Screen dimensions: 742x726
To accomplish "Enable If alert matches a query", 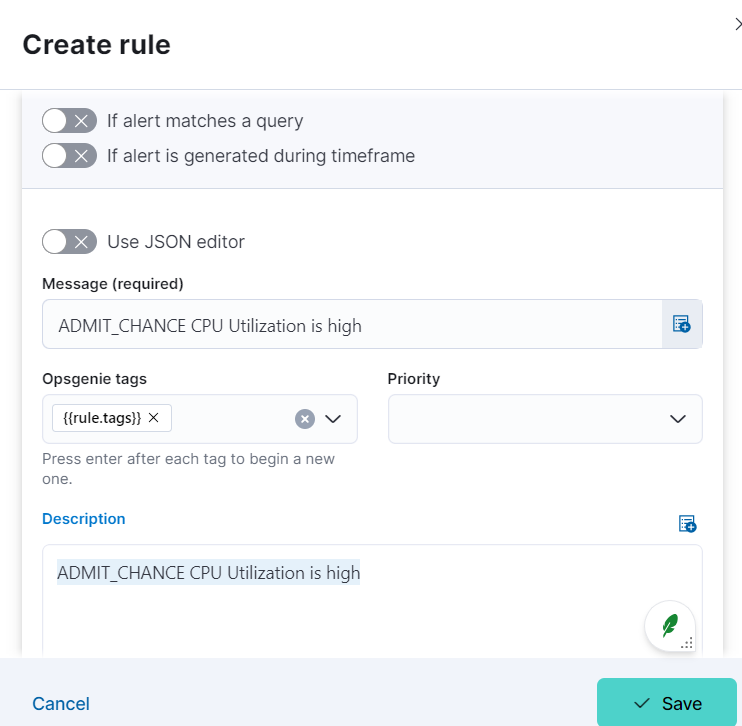I will coord(69,121).
